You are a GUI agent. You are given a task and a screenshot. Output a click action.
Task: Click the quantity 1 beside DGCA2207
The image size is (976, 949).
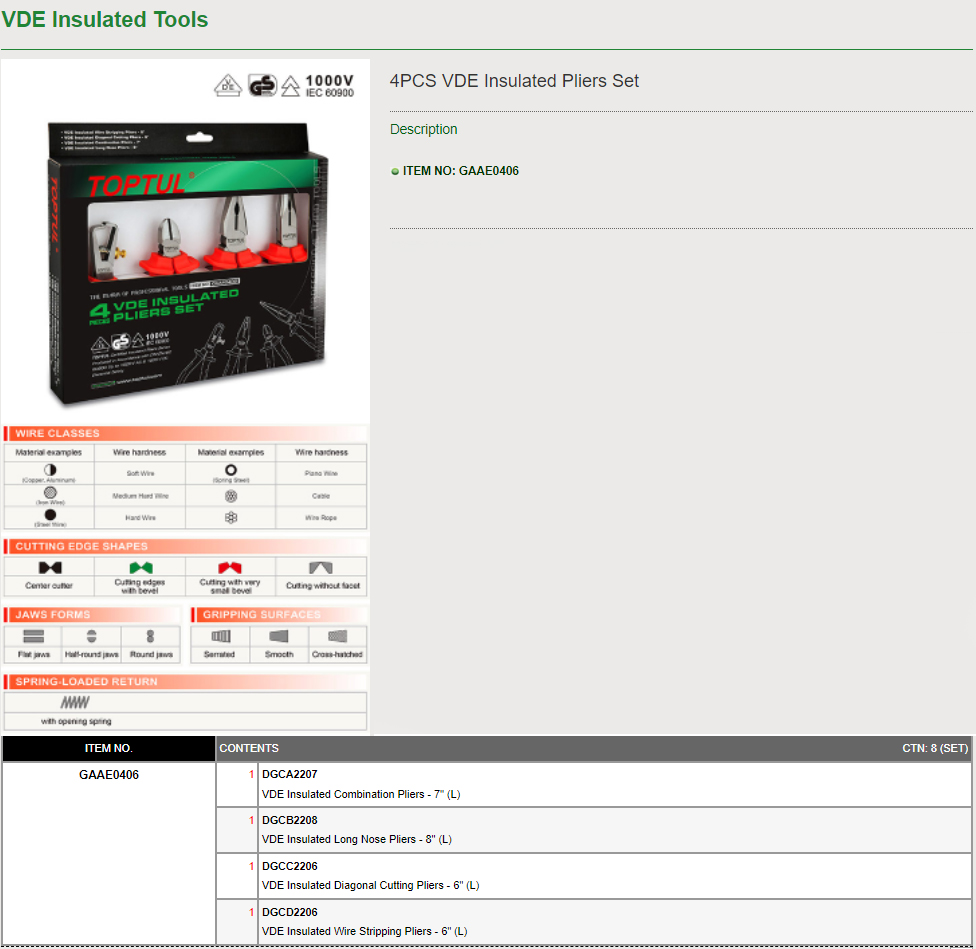click(251, 775)
